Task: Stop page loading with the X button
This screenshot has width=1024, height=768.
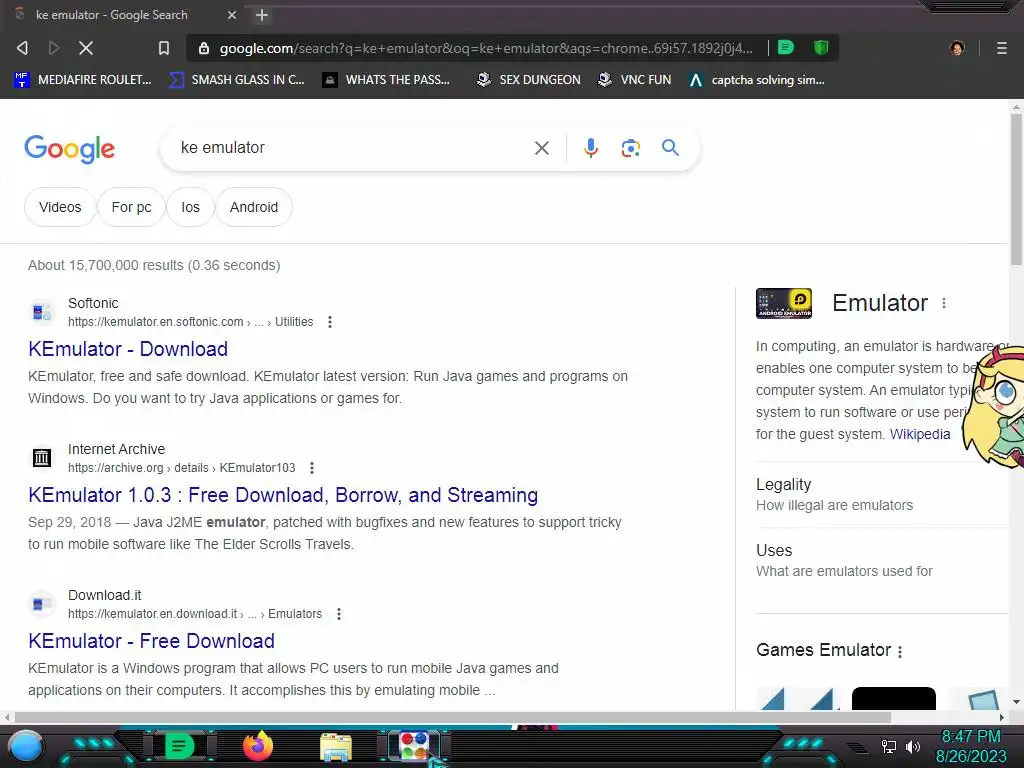Action: 86,48
